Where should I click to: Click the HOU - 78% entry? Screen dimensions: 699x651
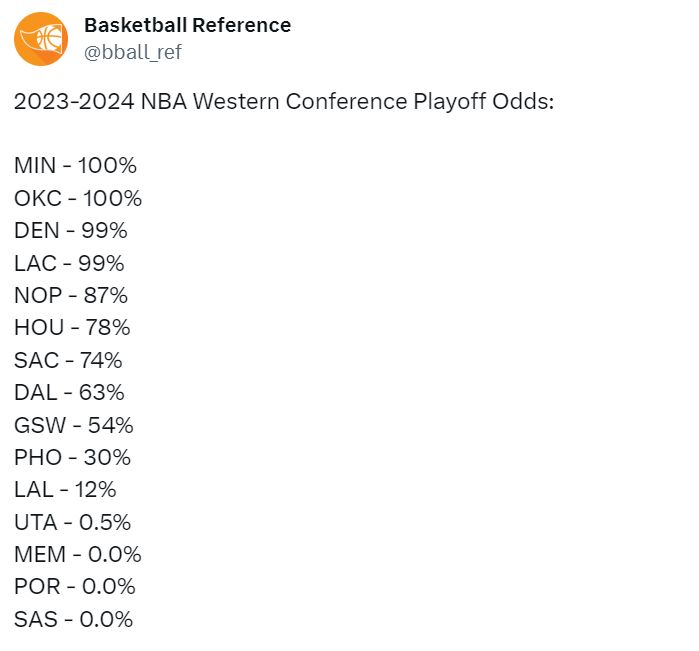[72, 328]
